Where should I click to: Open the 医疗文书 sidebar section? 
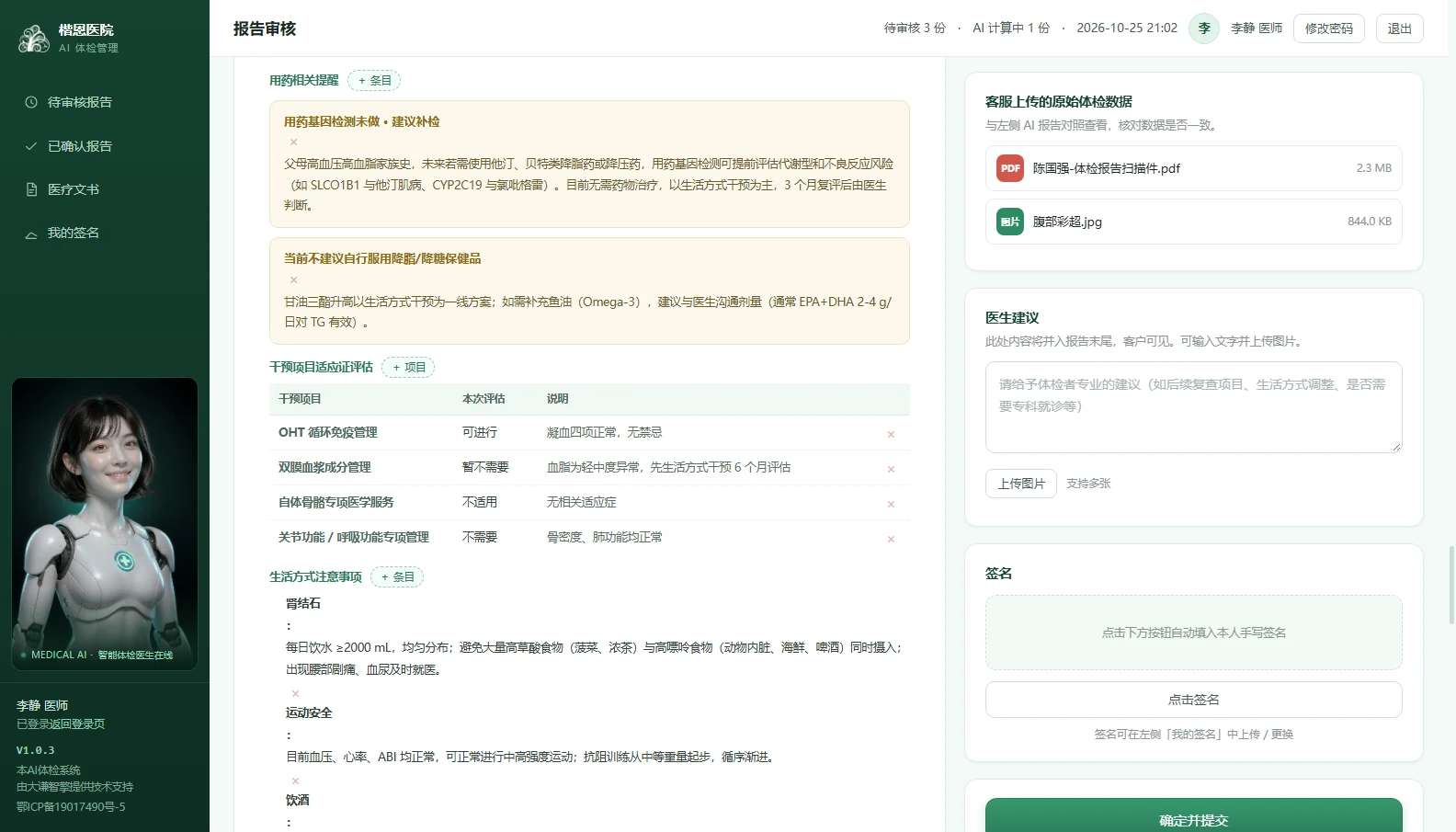(105, 189)
